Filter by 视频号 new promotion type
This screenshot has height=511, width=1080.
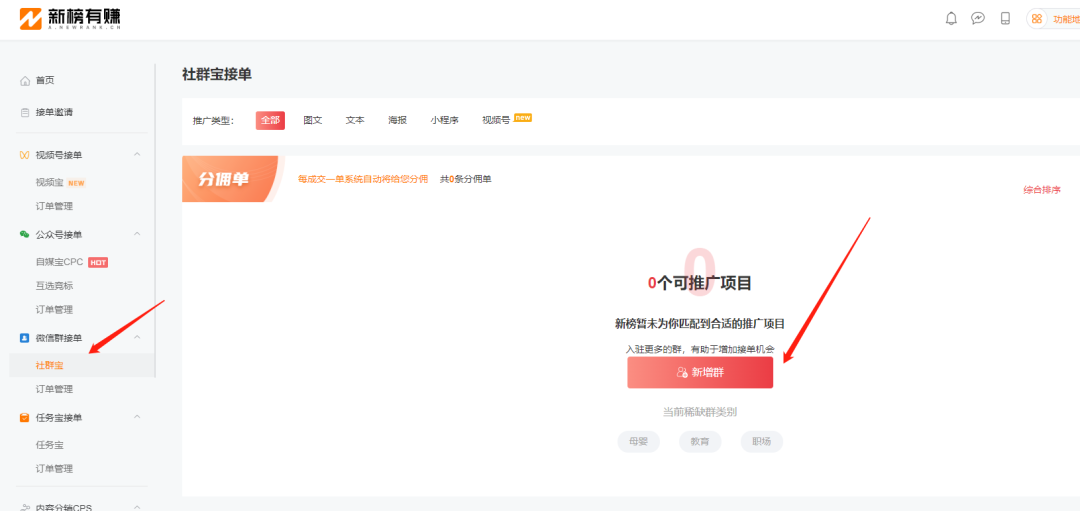click(x=506, y=120)
